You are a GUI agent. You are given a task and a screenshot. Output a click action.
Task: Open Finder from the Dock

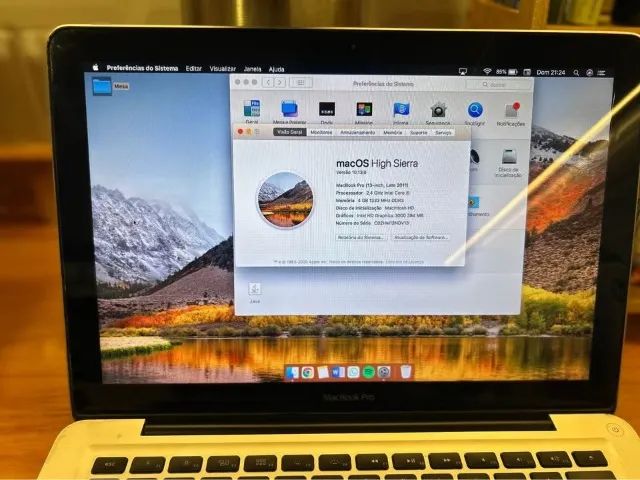(292, 372)
